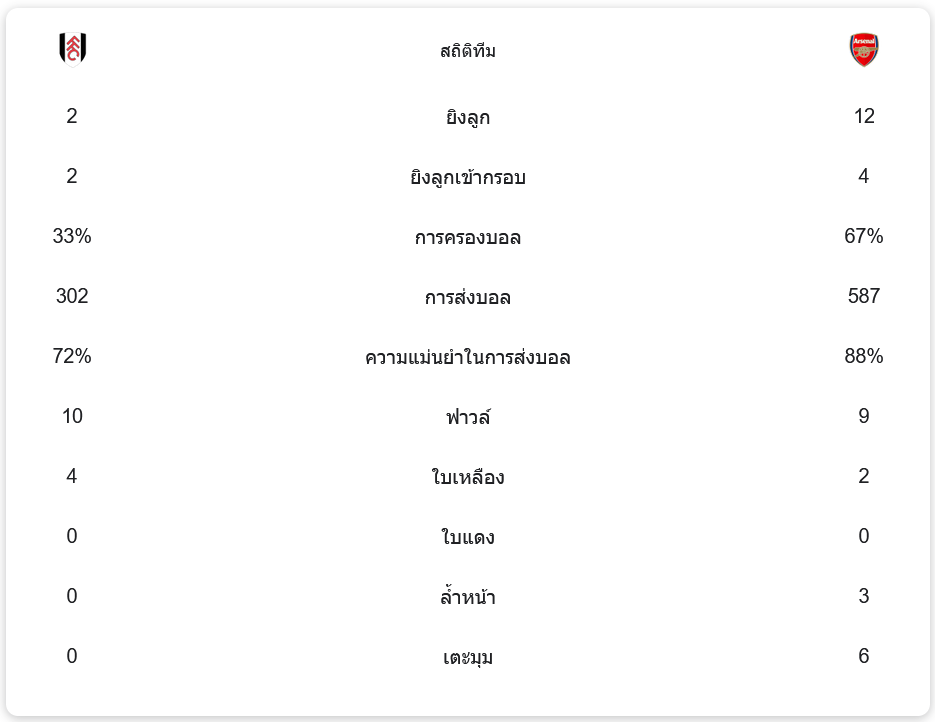Select the ความแม่นยำในการส่งบอล label
Screen dimensions: 935x722
click(468, 358)
